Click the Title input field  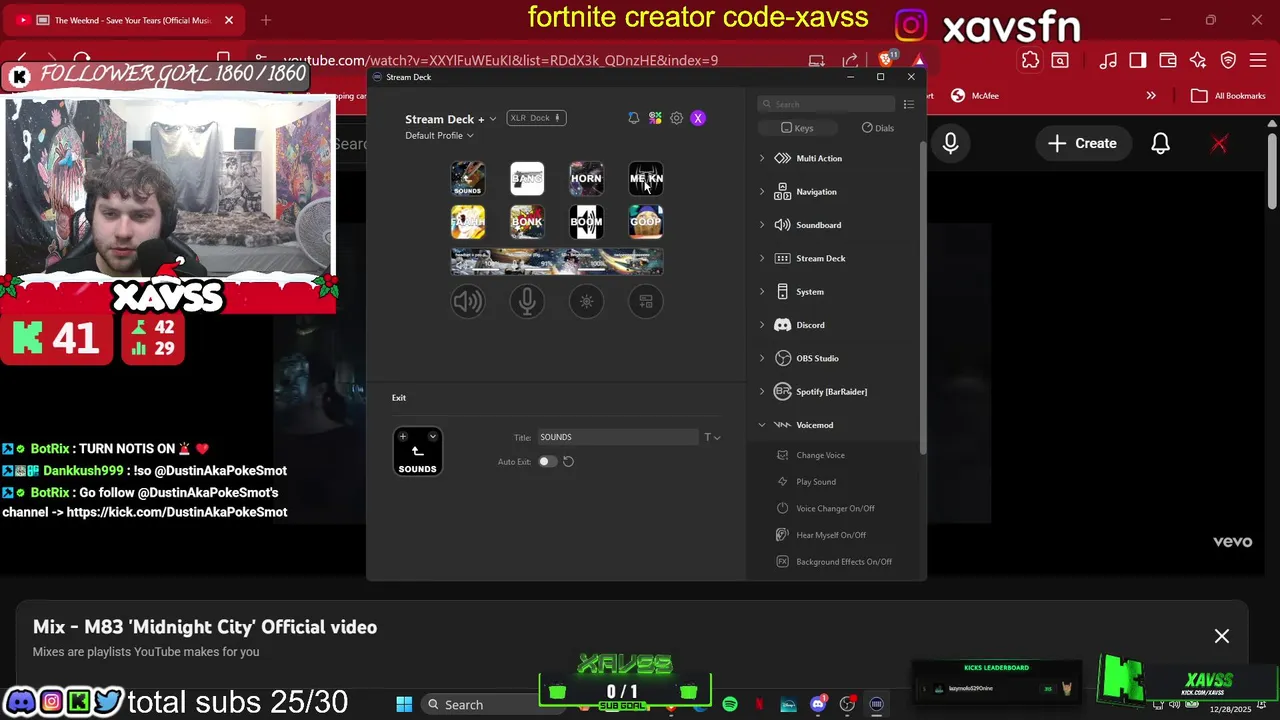pyautogui.click(x=618, y=437)
